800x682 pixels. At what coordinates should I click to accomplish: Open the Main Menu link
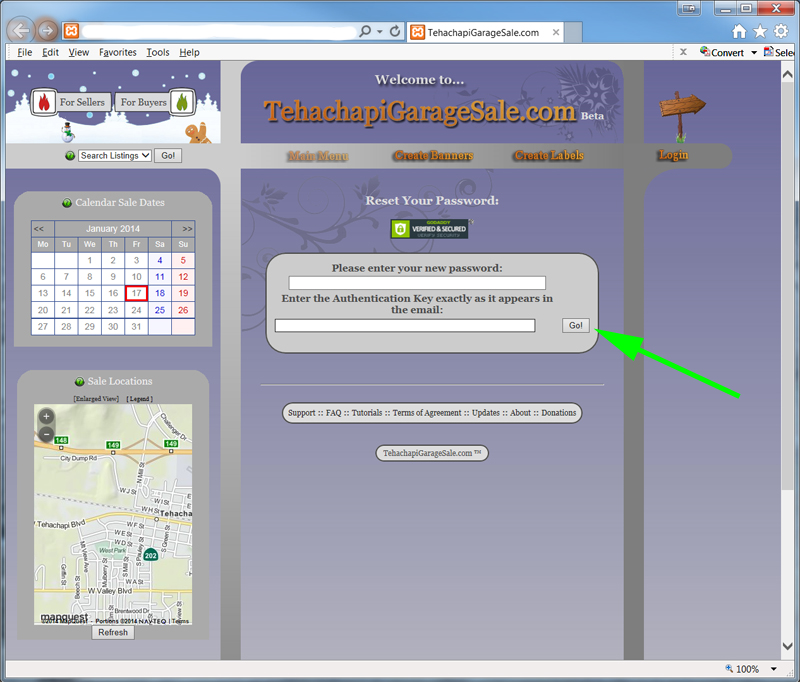tap(318, 156)
